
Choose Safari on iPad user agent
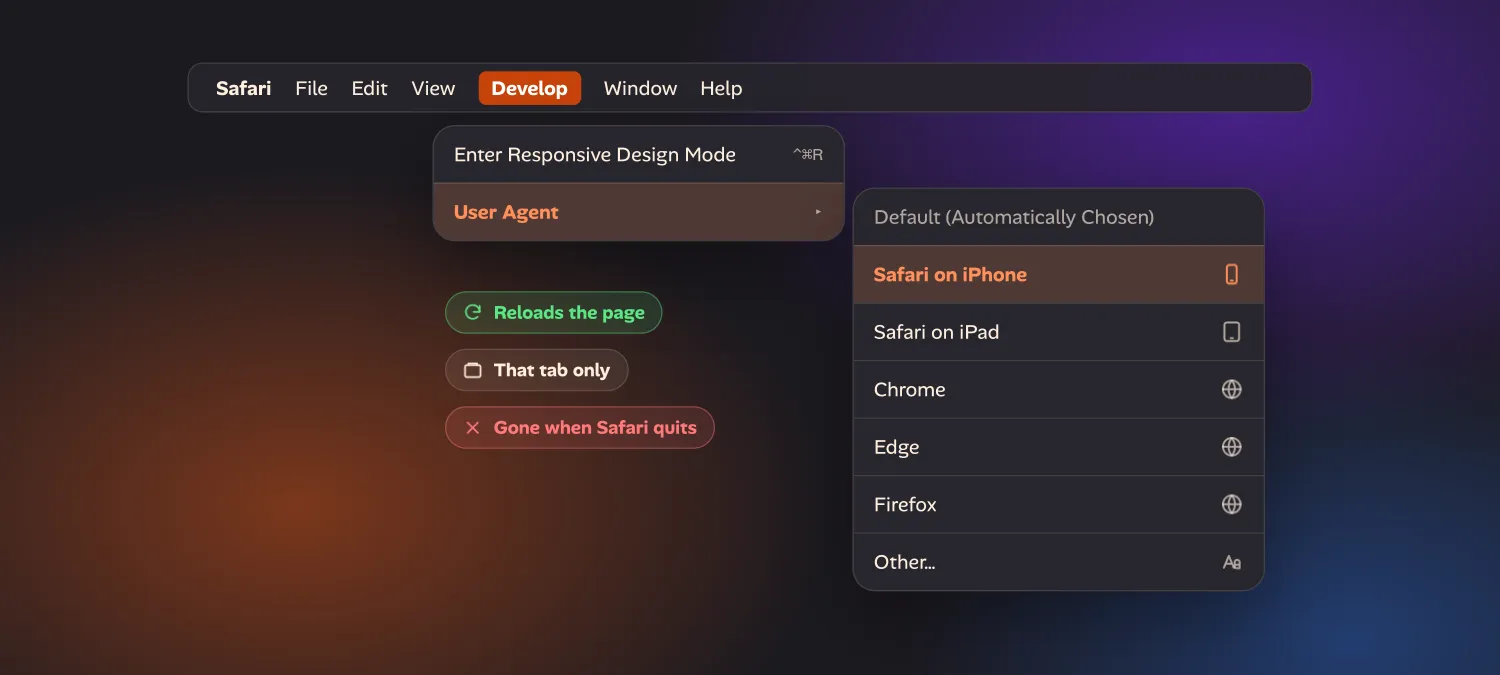[x=1059, y=332]
